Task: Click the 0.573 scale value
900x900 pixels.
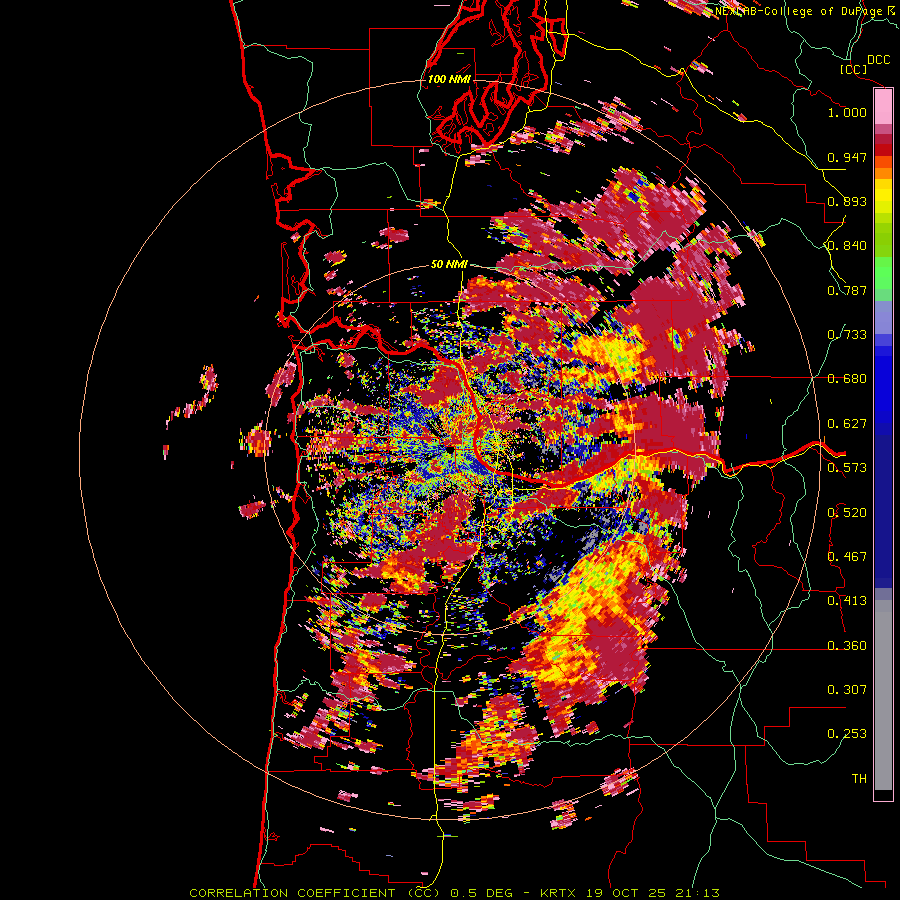Action: click(847, 468)
